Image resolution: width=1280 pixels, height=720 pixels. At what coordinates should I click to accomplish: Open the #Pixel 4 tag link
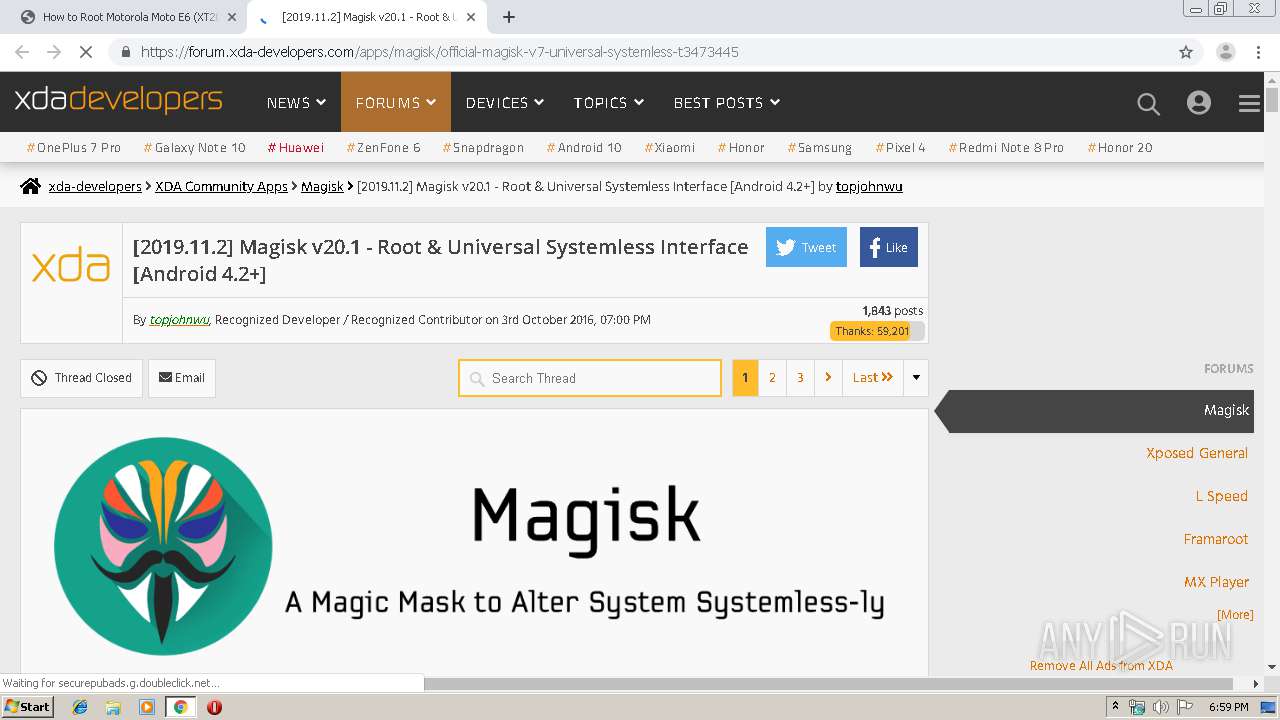point(900,147)
